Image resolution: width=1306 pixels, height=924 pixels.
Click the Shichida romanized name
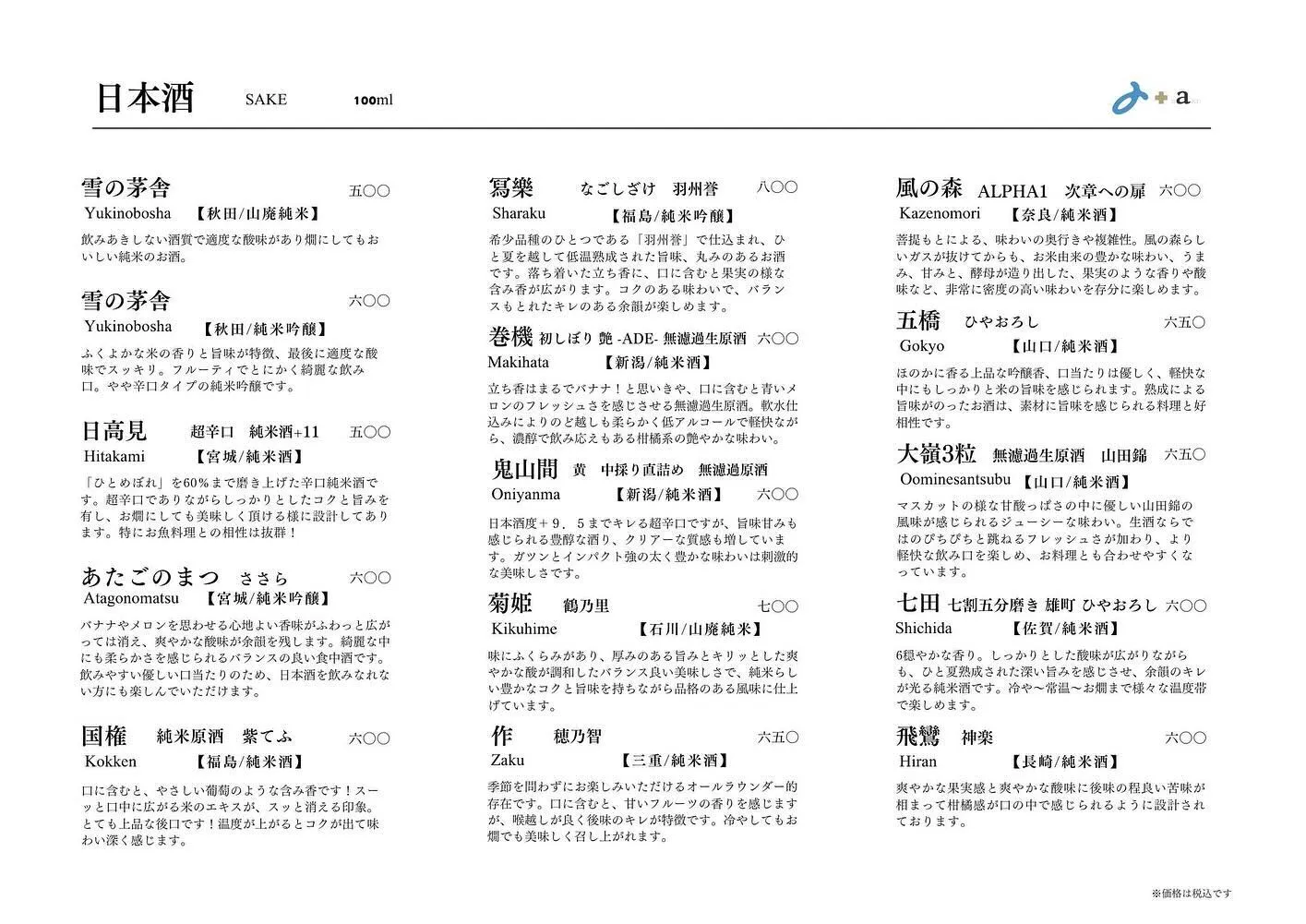pos(924,629)
